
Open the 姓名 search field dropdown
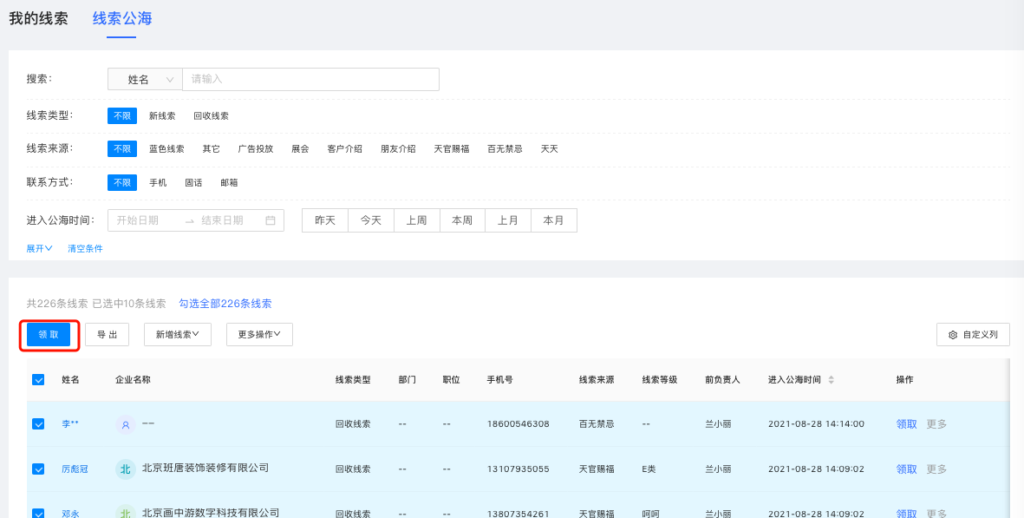144,79
